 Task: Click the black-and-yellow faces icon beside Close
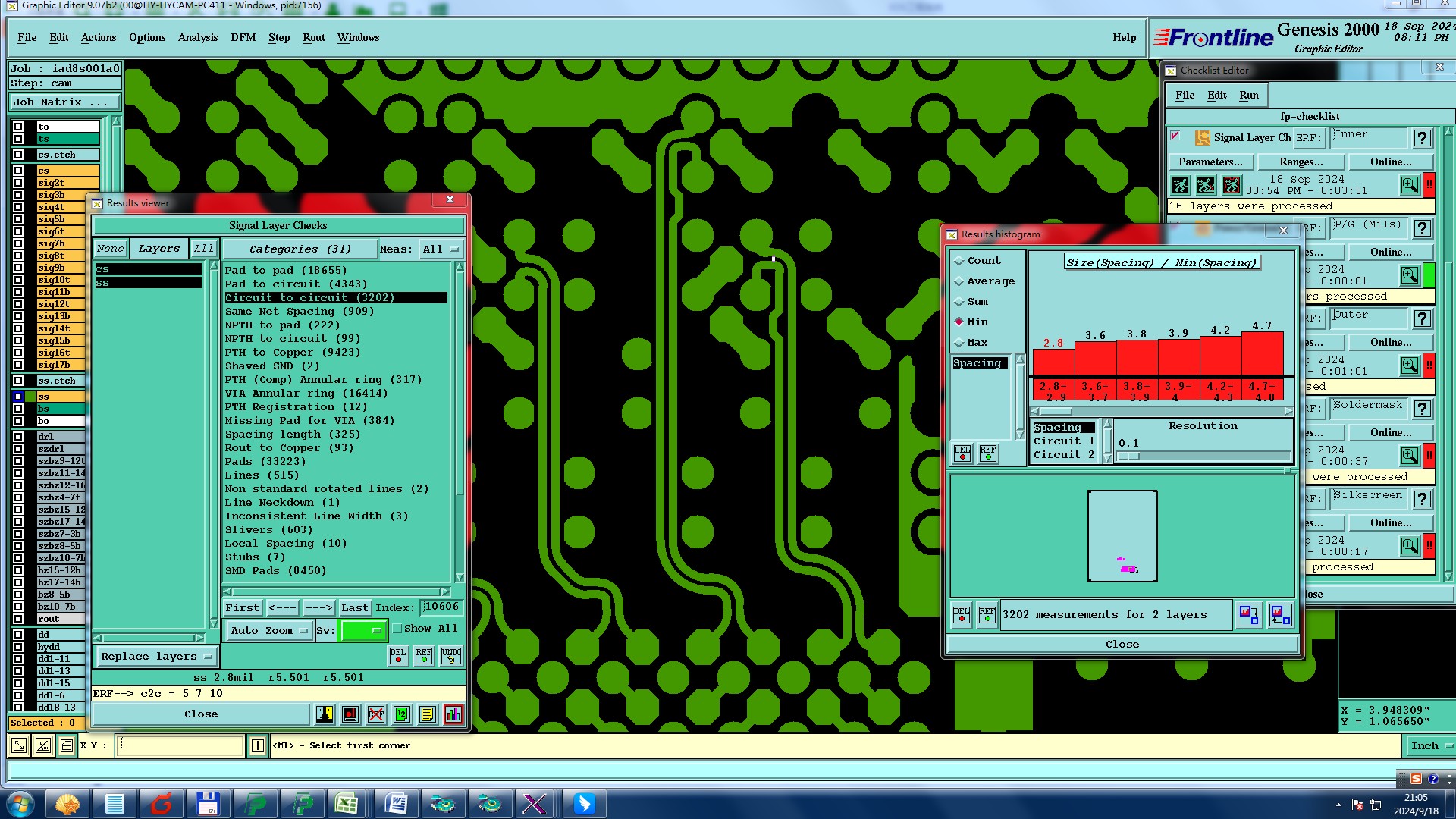[325, 714]
